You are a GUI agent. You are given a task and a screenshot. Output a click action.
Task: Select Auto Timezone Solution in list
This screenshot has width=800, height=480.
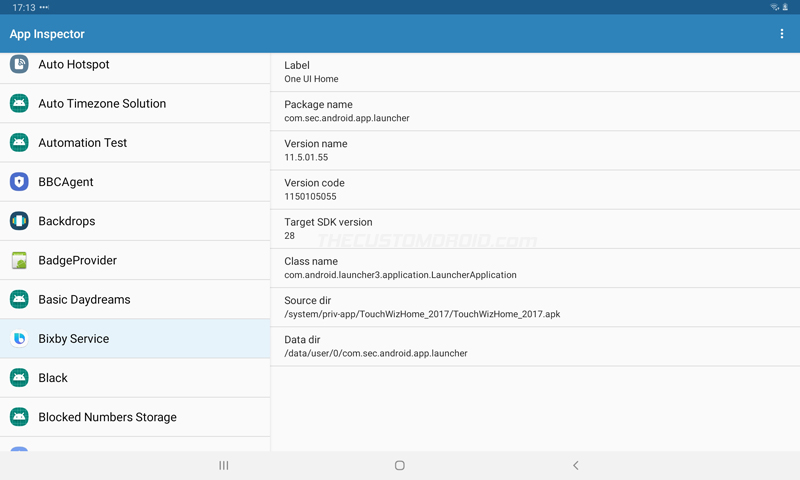(135, 104)
